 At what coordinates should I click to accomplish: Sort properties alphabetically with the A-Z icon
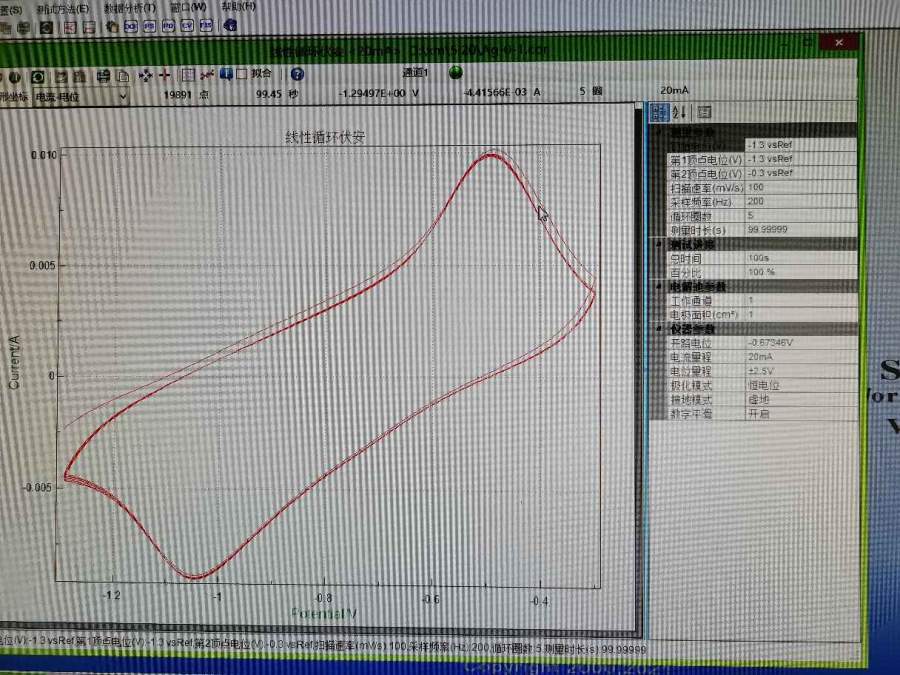pos(680,112)
